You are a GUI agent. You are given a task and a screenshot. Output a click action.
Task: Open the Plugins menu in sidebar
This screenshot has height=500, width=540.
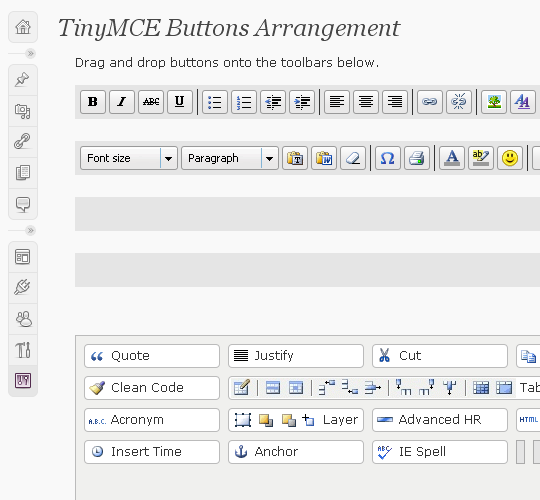click(23, 288)
